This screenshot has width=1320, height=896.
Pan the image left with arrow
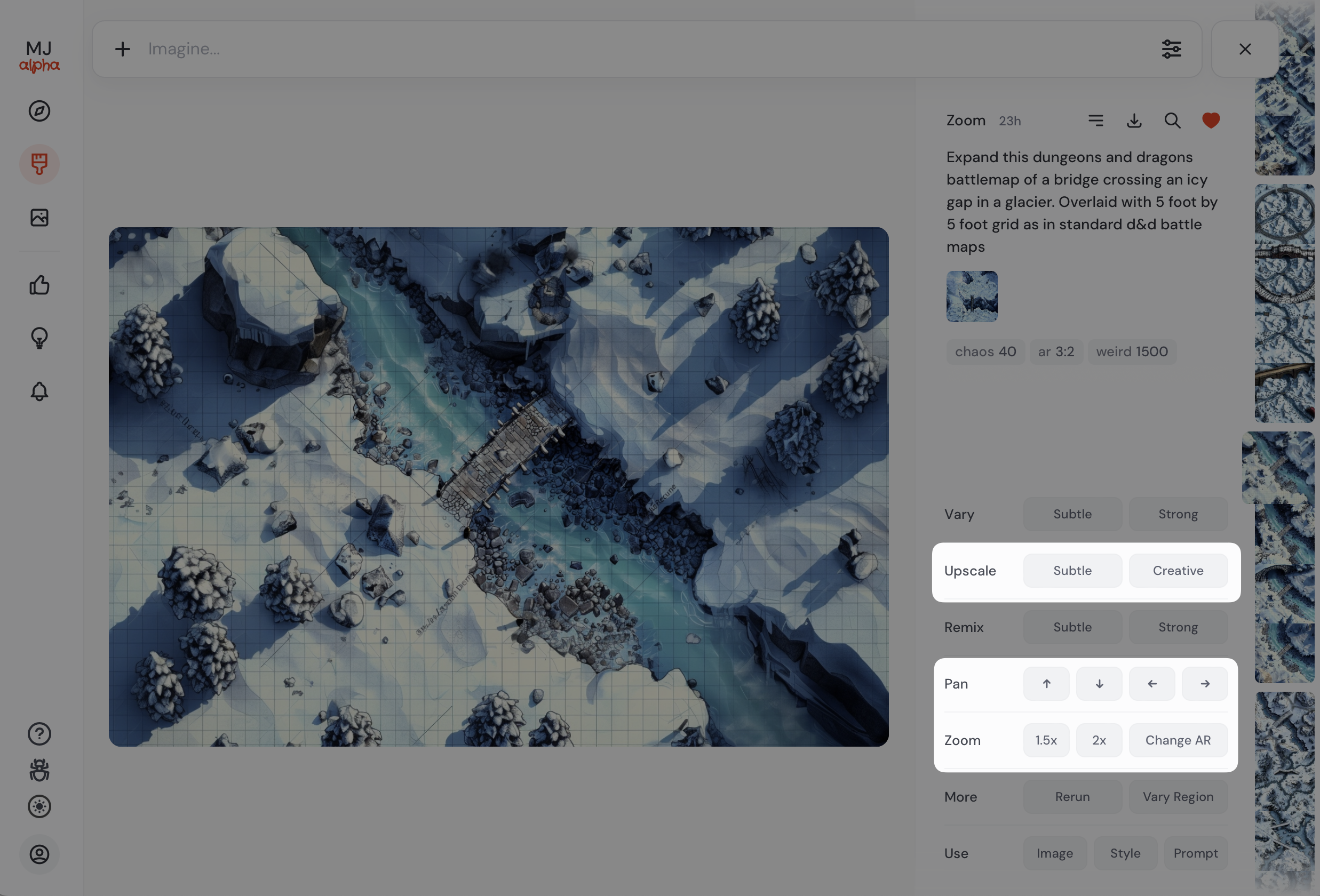point(1152,684)
